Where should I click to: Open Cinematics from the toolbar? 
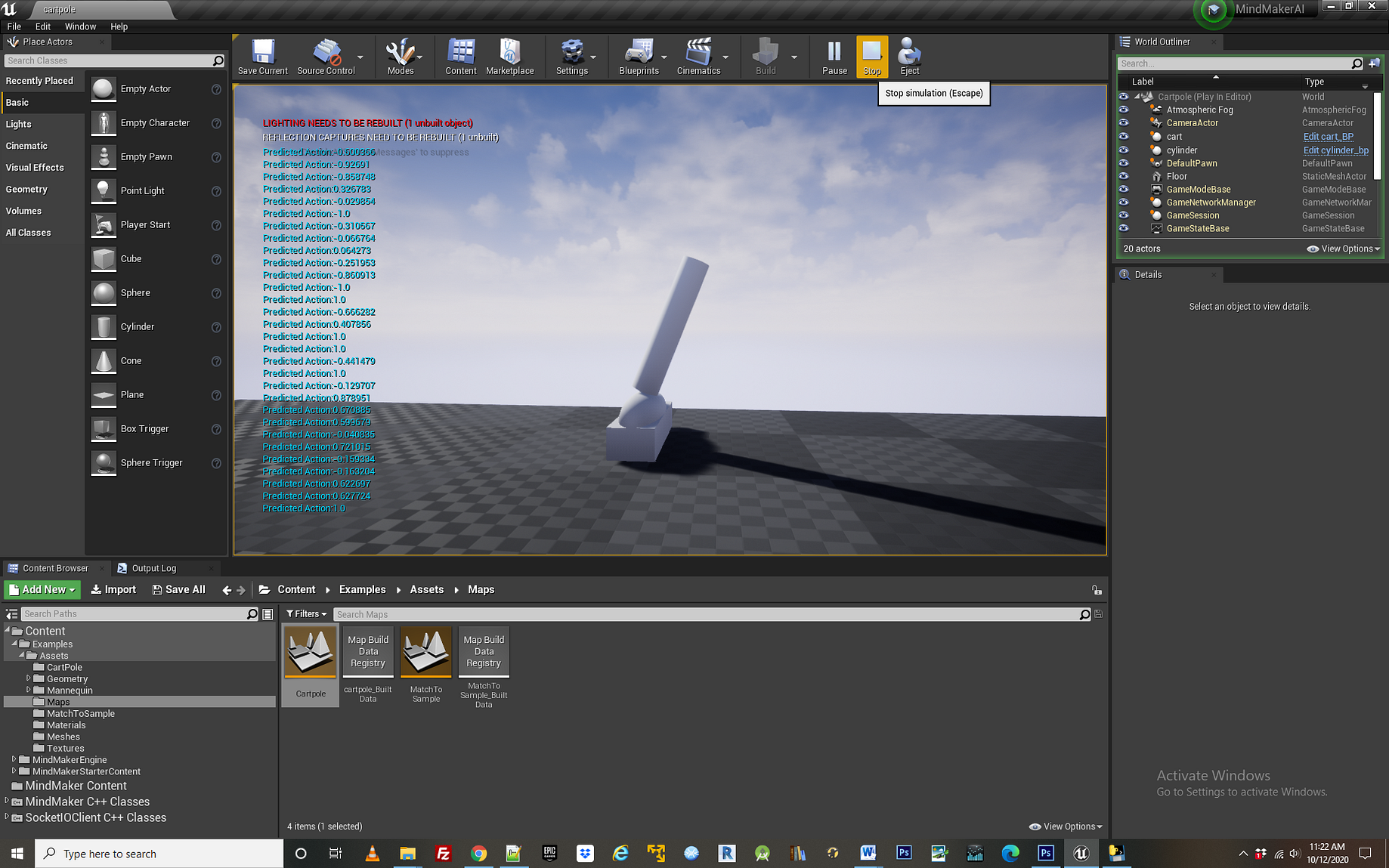(698, 57)
